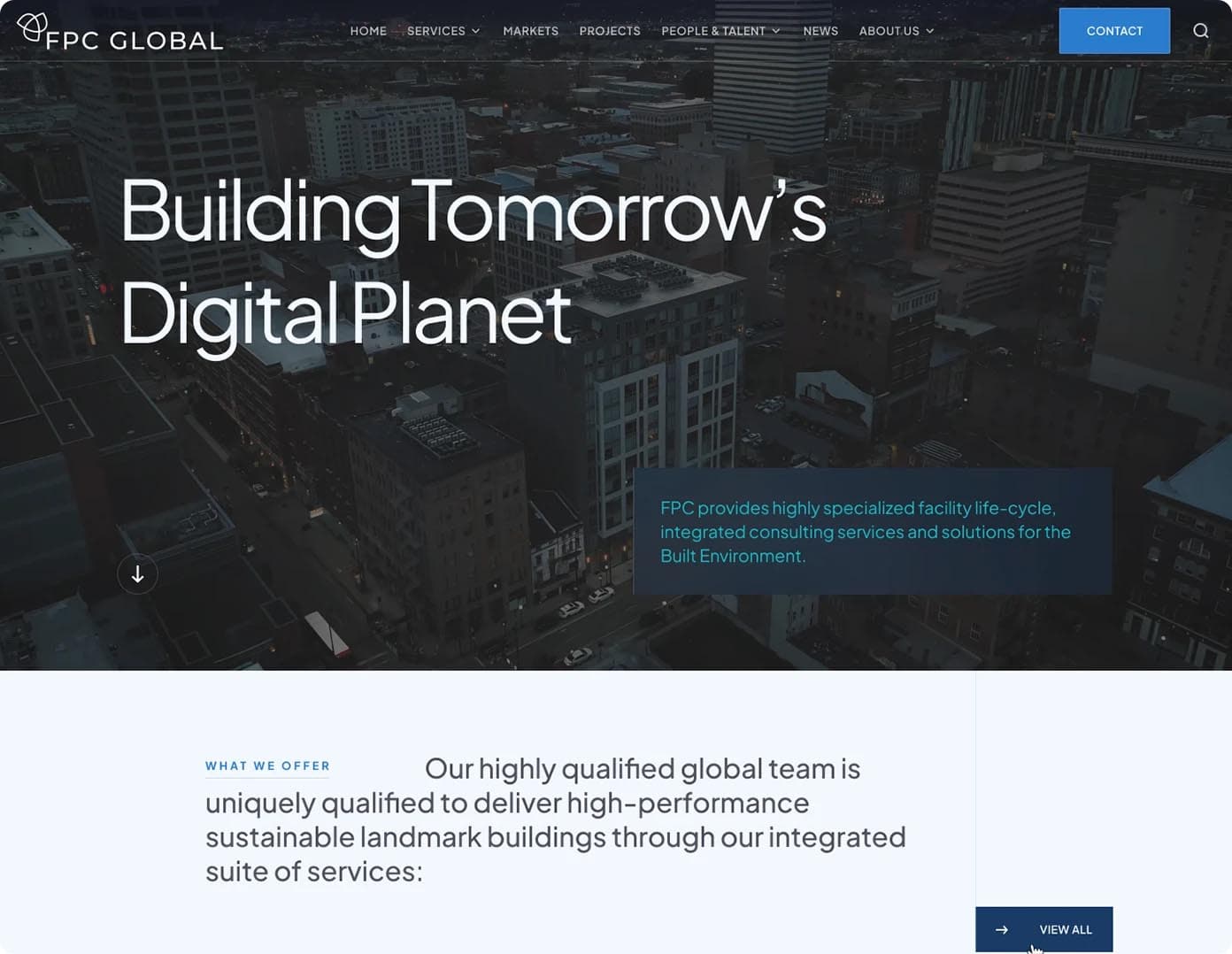The height and width of the screenshot is (954, 1232).
Task: Click the blue CONTACT button
Action: pyautogui.click(x=1114, y=30)
